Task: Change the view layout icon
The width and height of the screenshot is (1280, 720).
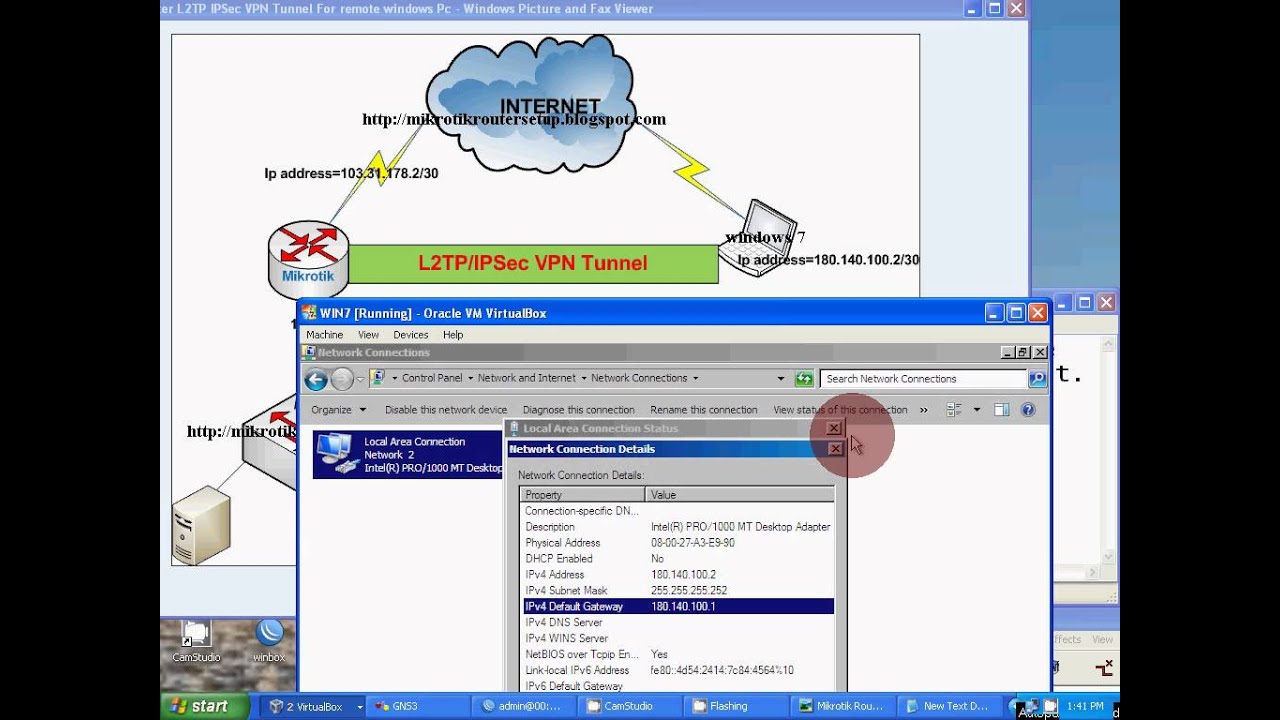Action: (954, 410)
